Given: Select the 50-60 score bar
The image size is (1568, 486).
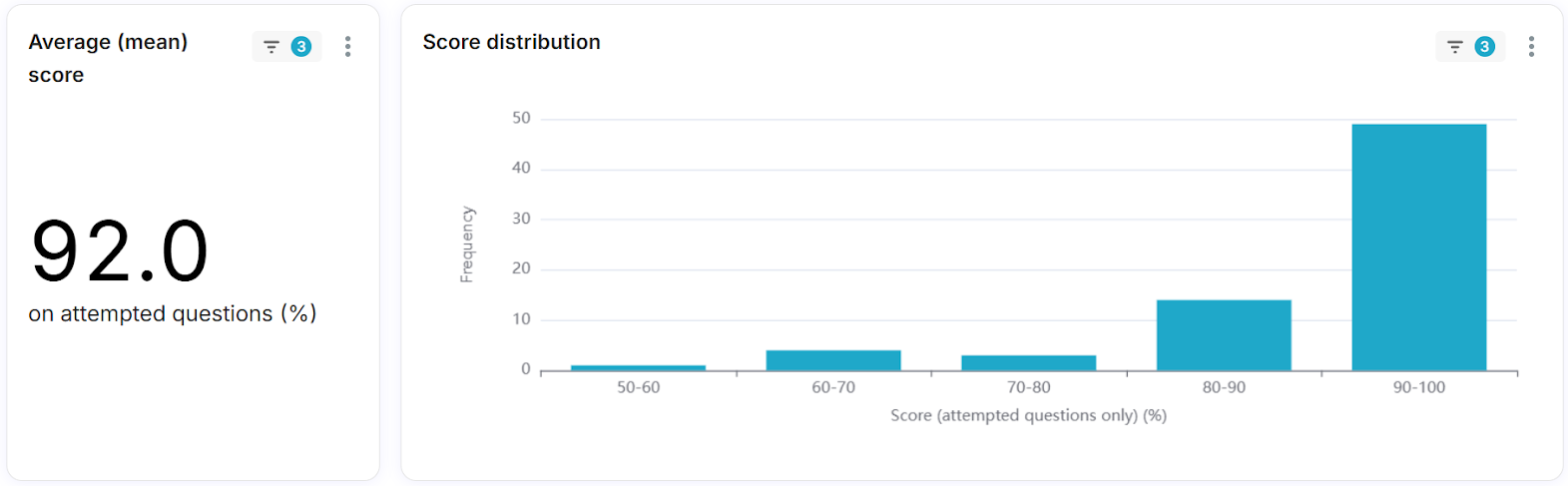Looking at the screenshot, I should point(638,367).
